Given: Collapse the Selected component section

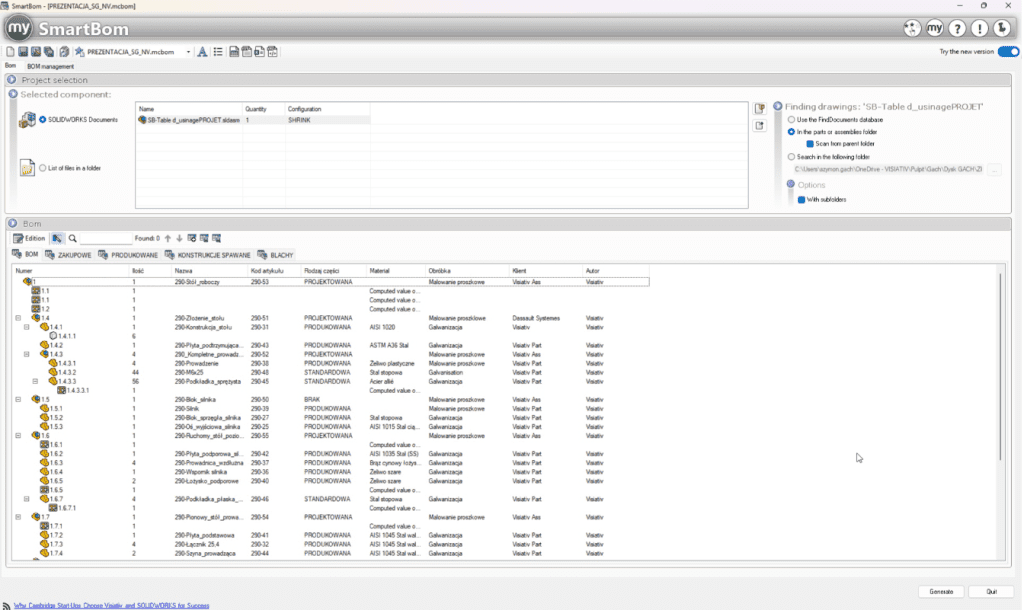Looking at the screenshot, I should [13, 94].
